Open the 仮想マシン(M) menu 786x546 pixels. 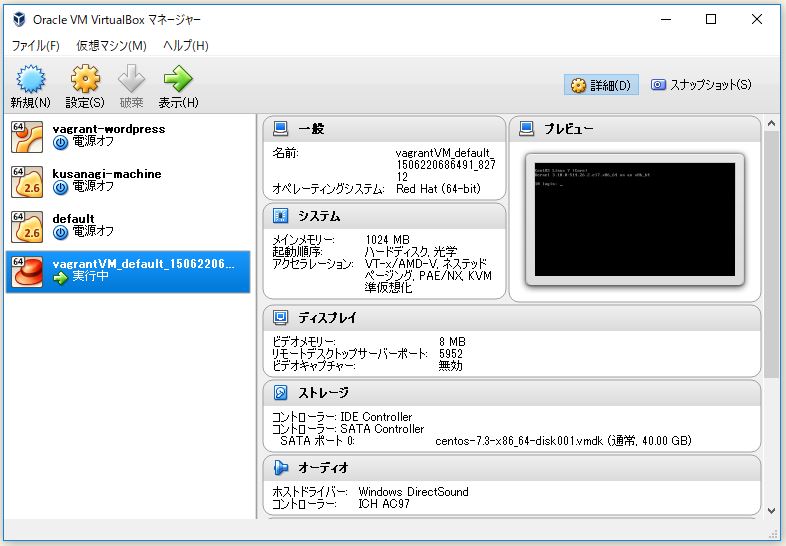coord(111,46)
